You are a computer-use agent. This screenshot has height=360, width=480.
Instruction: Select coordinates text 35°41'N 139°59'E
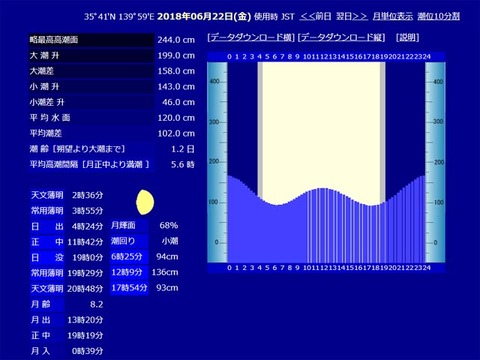pyautogui.click(x=119, y=17)
